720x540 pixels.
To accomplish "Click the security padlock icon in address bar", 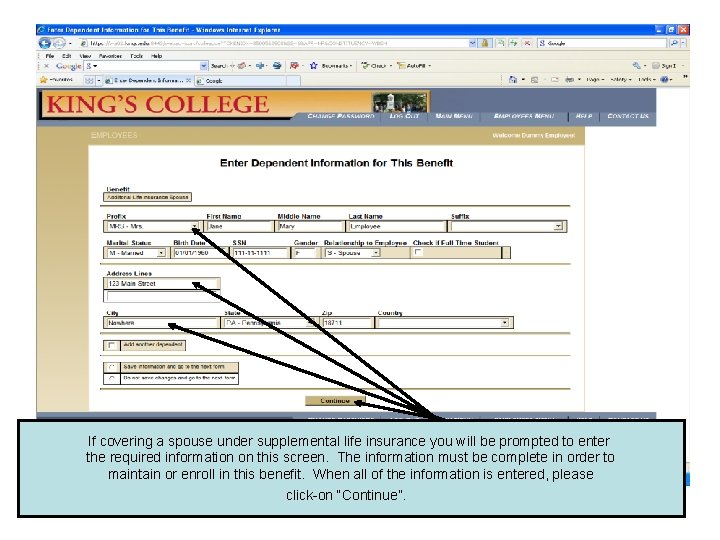I will 485,43.
